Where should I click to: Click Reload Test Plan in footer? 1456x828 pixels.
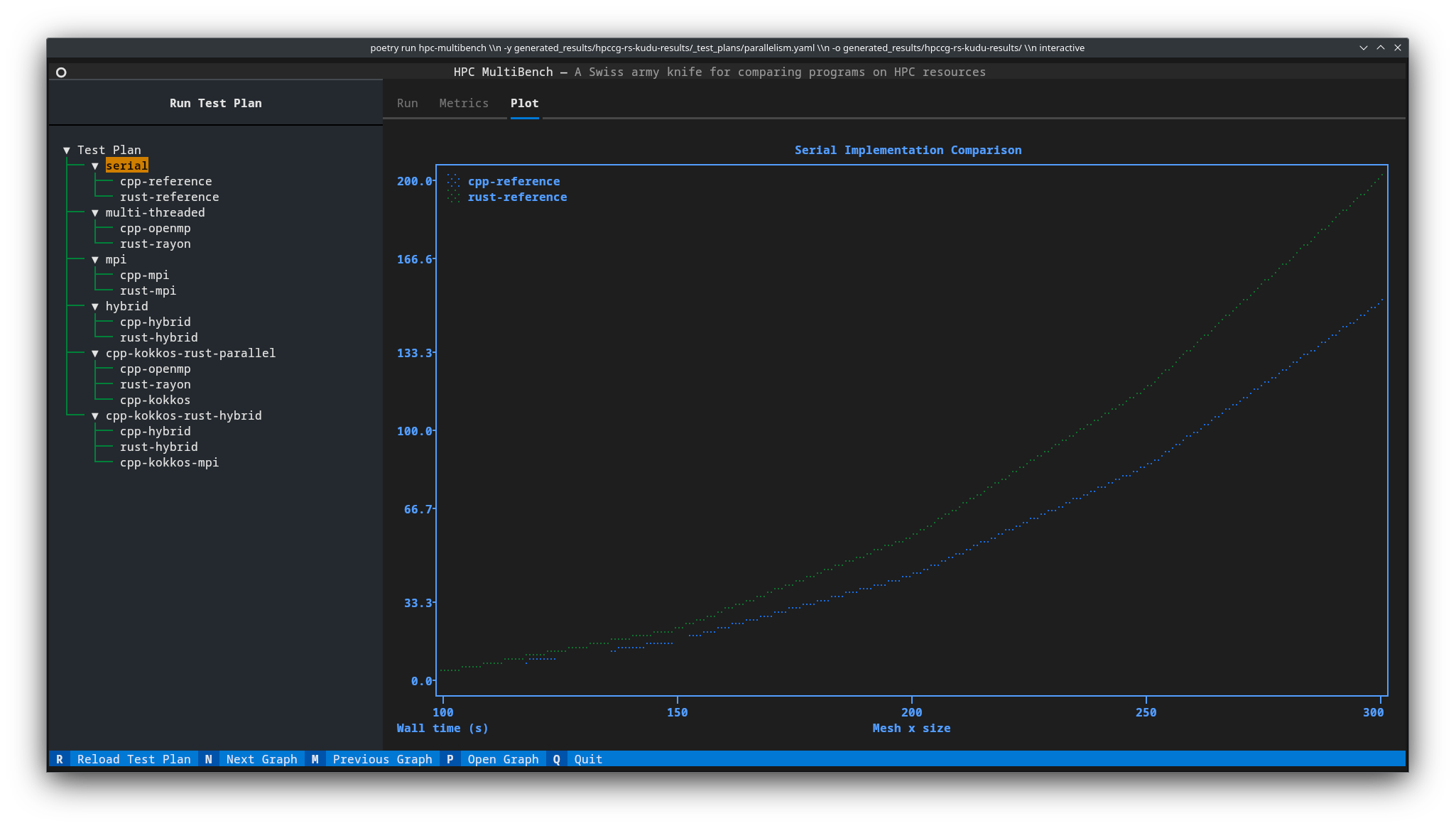click(x=134, y=760)
